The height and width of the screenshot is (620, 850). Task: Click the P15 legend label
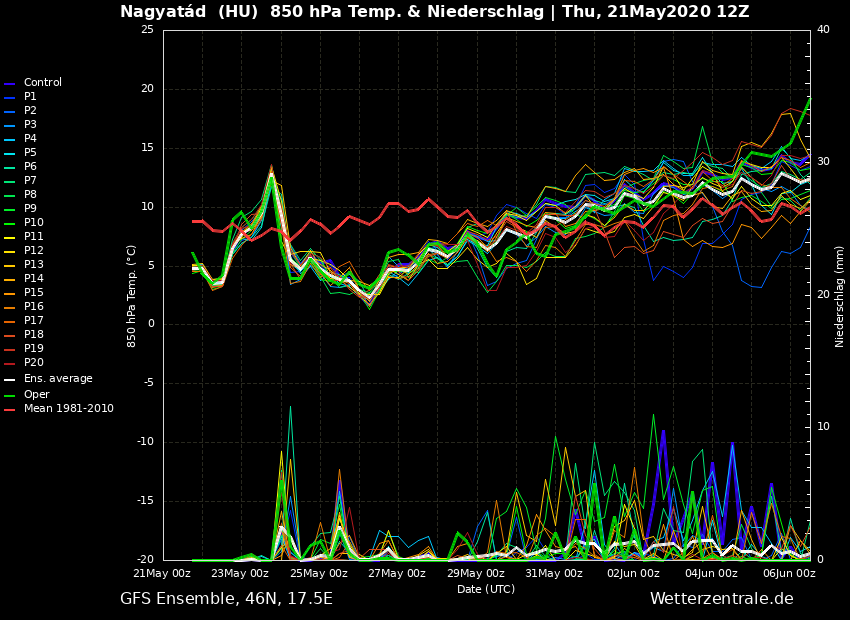(x=33, y=293)
